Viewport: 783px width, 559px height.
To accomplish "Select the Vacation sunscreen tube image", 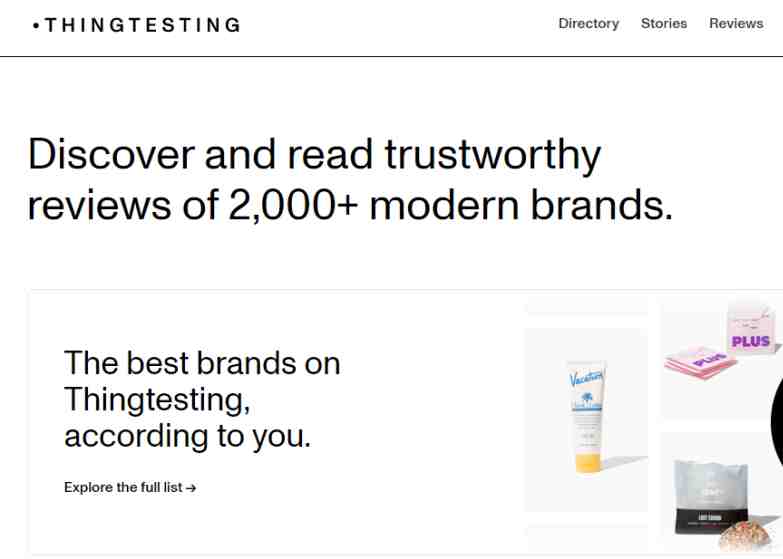I will (586, 420).
